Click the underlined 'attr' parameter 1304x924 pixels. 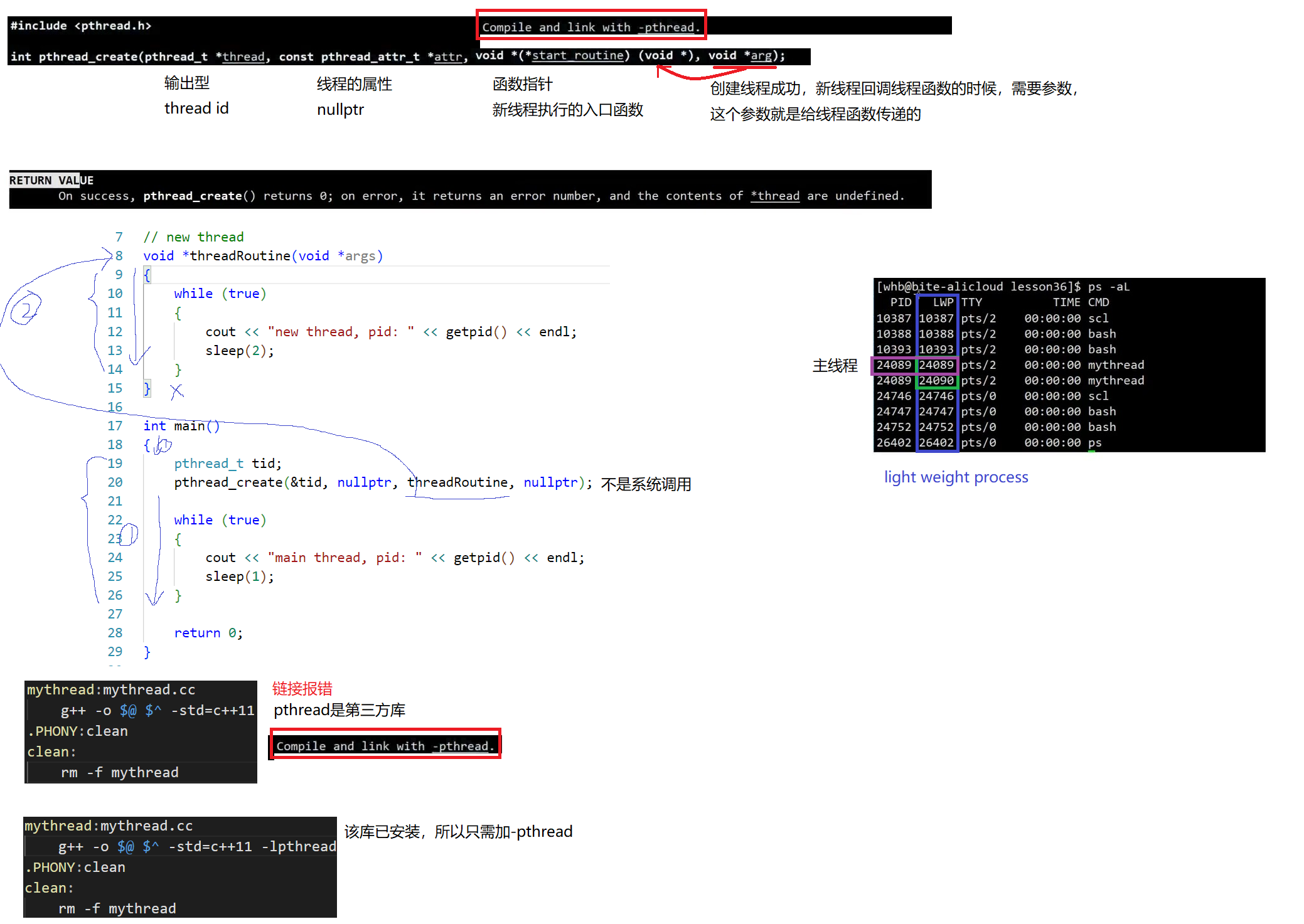(448, 56)
